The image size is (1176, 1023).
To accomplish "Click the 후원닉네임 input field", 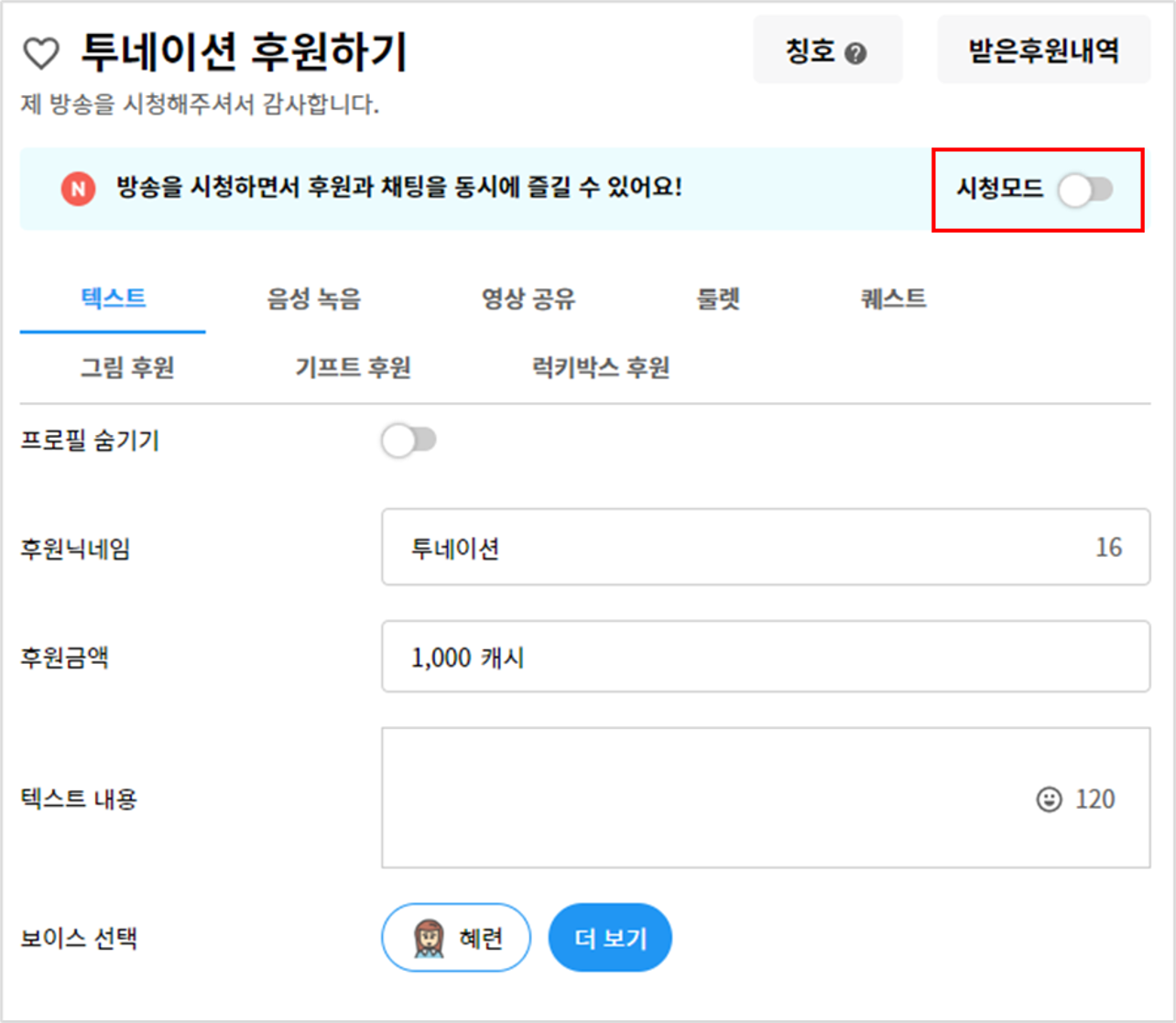I will point(766,547).
